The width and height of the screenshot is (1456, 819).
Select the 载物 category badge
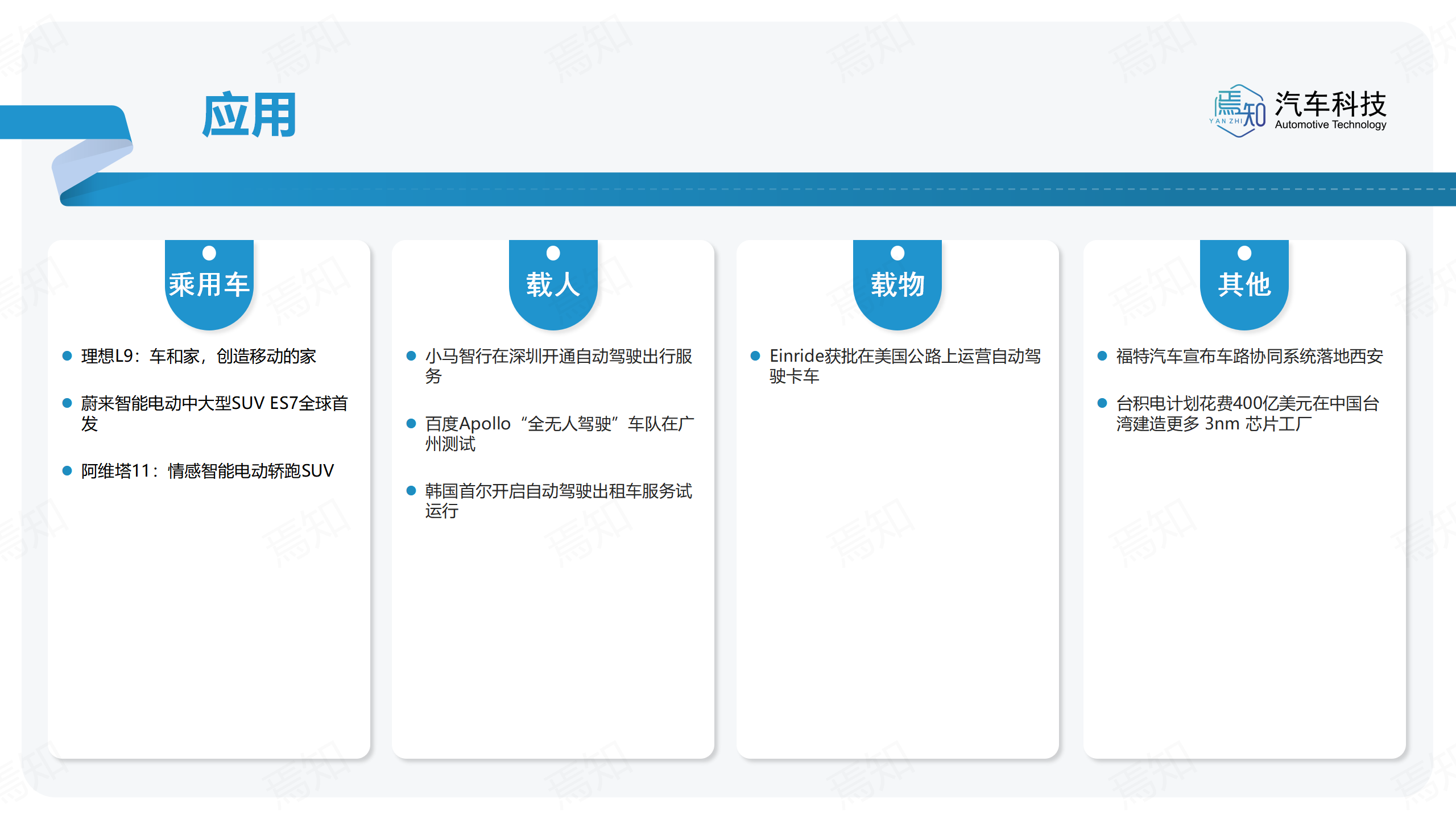pos(897,284)
